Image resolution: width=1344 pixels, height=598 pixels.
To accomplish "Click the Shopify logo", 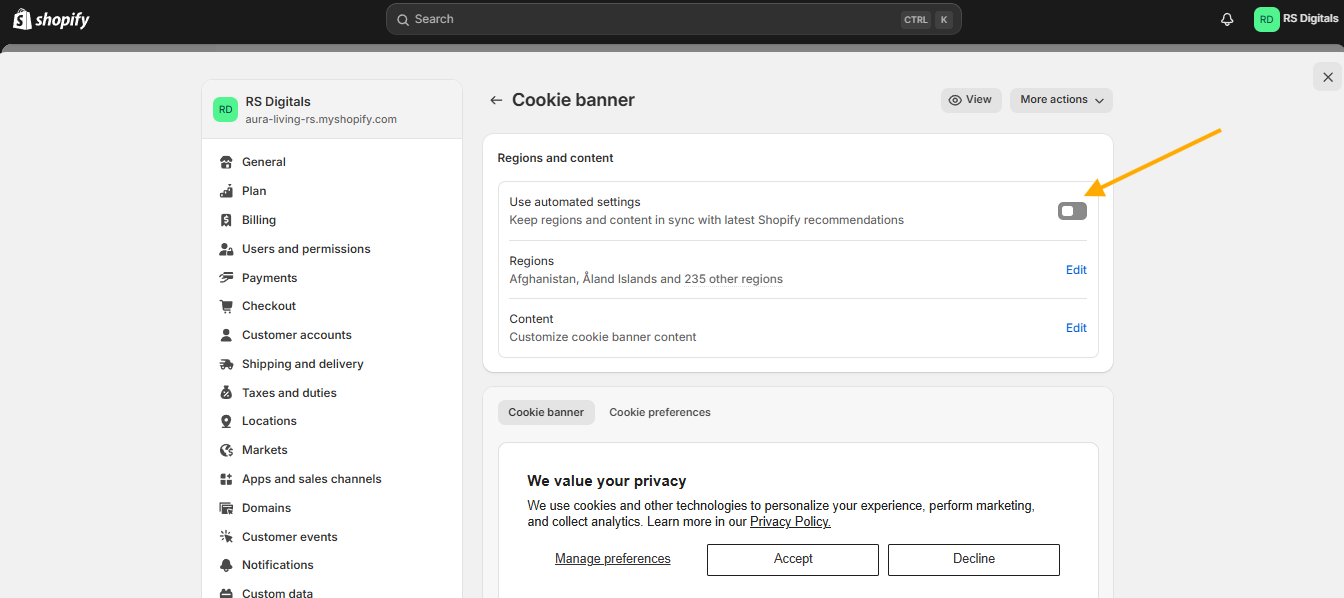I will pyautogui.click(x=51, y=19).
